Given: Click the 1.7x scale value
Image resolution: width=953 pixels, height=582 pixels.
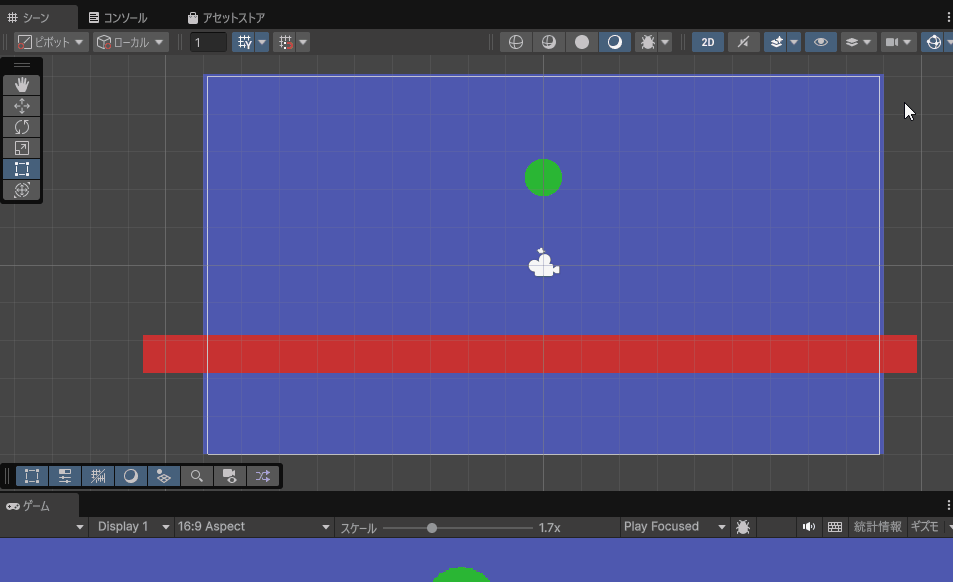Looking at the screenshot, I should click(x=549, y=528).
